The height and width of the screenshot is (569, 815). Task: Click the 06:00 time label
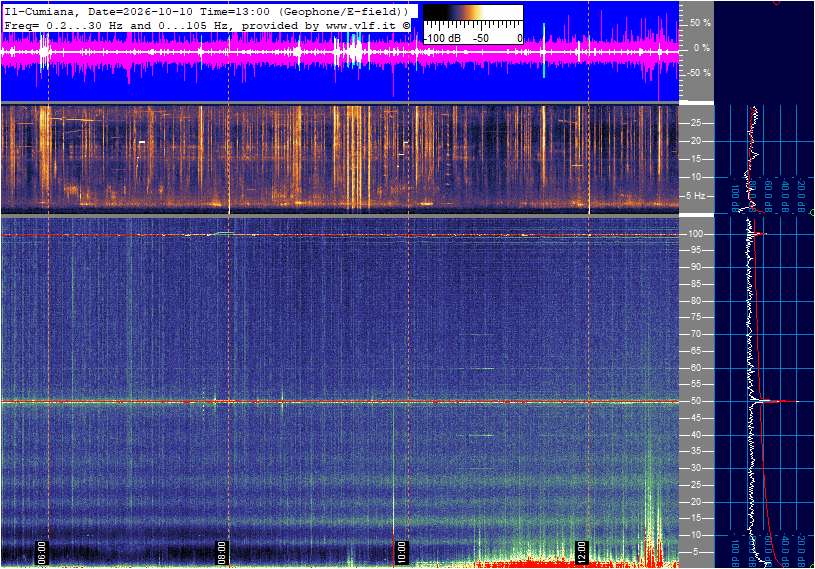pyautogui.click(x=42, y=552)
